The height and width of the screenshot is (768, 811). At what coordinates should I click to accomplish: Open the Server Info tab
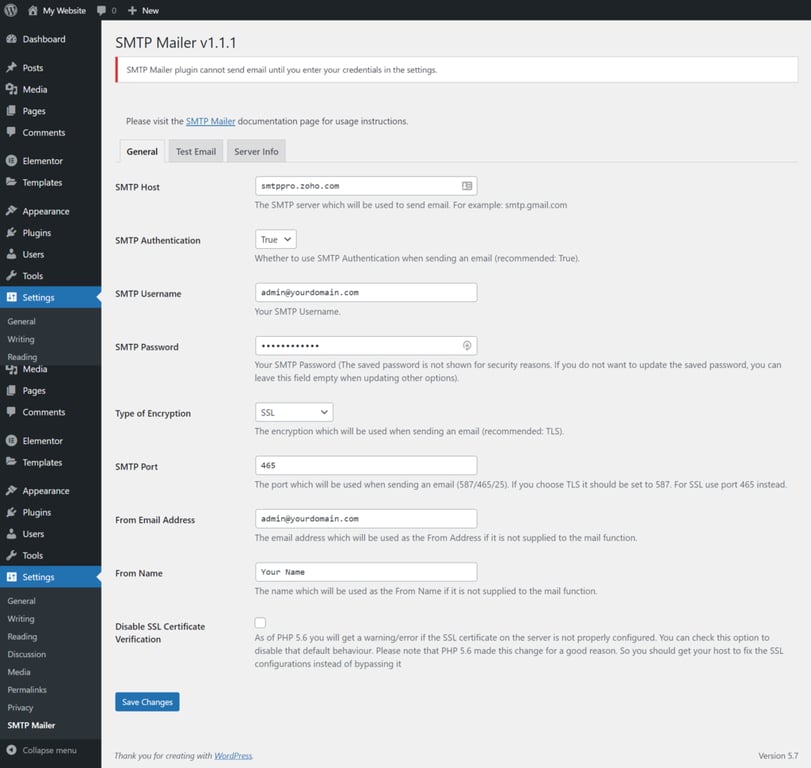click(x=255, y=151)
